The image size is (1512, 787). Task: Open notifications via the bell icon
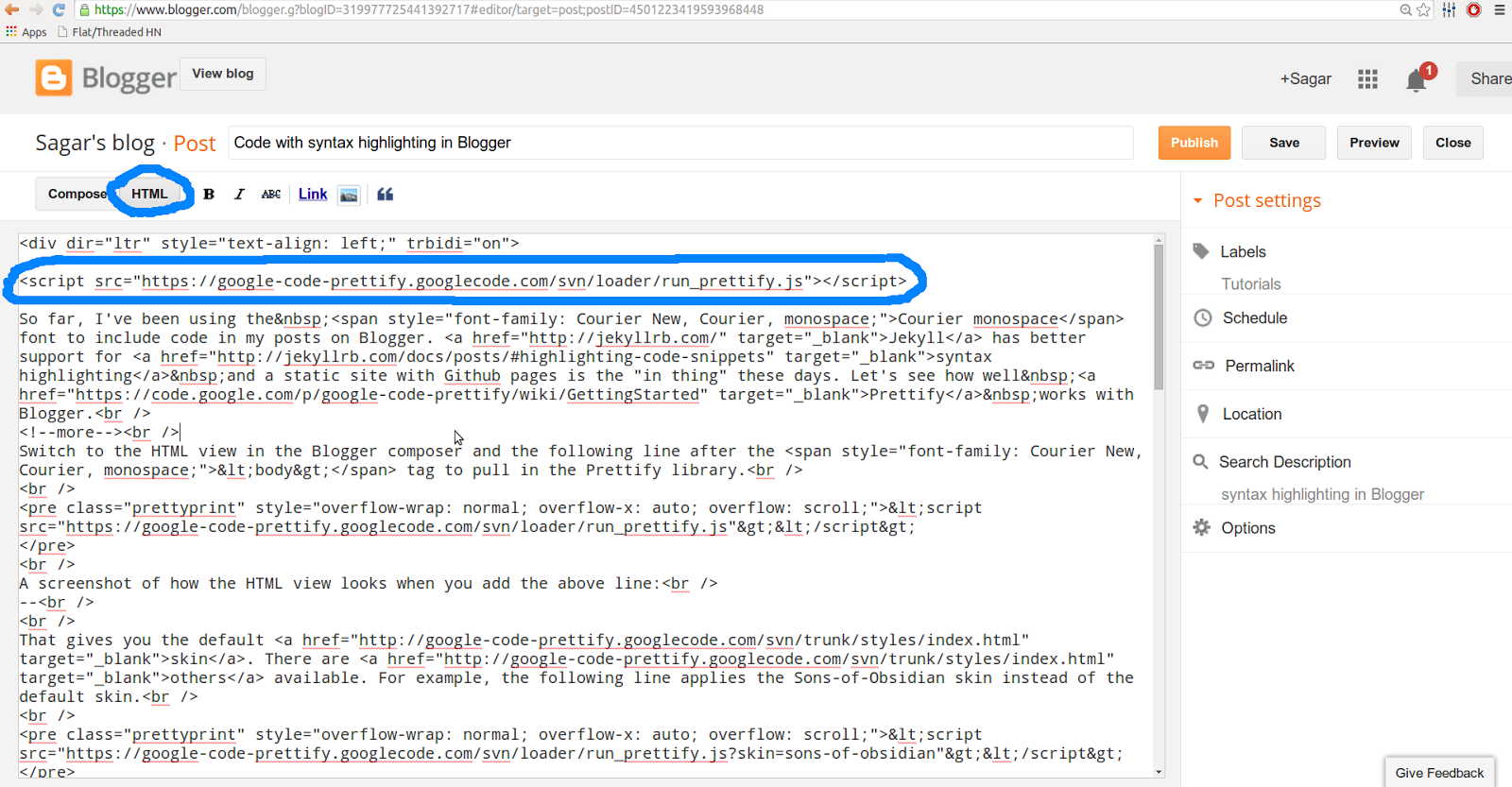[x=1416, y=80]
